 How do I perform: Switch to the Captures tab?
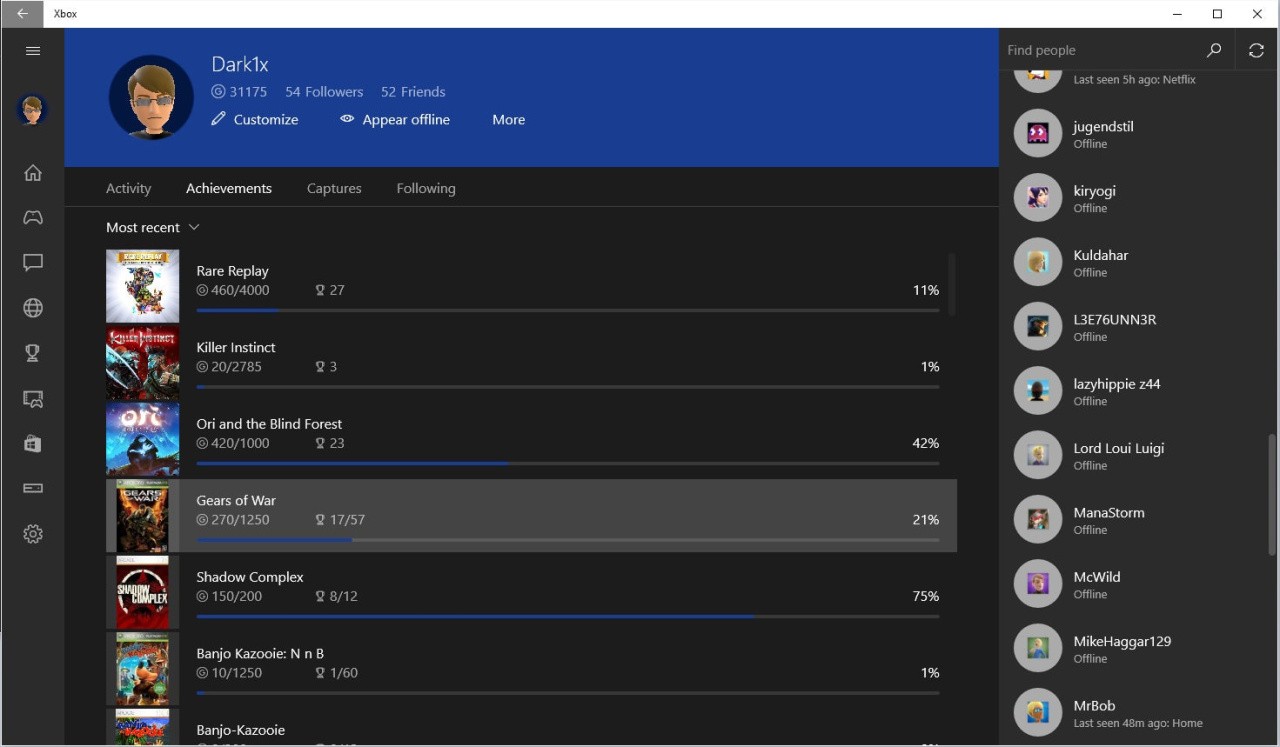[x=334, y=188]
